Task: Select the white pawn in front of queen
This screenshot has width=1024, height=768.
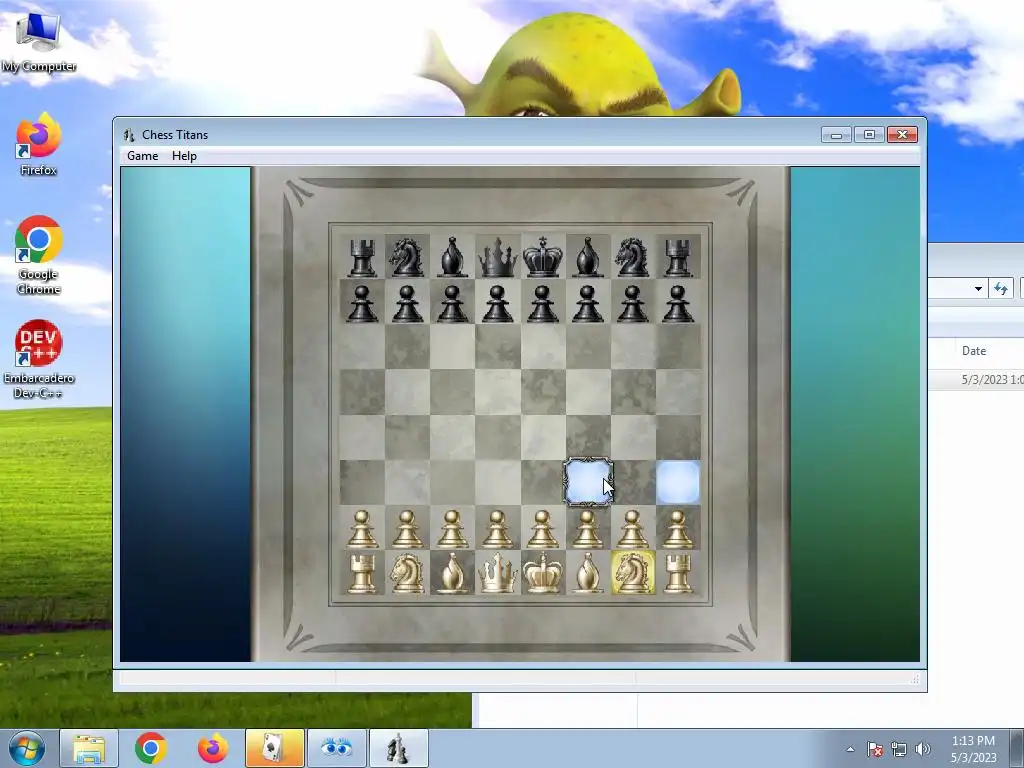Action: pos(498,529)
